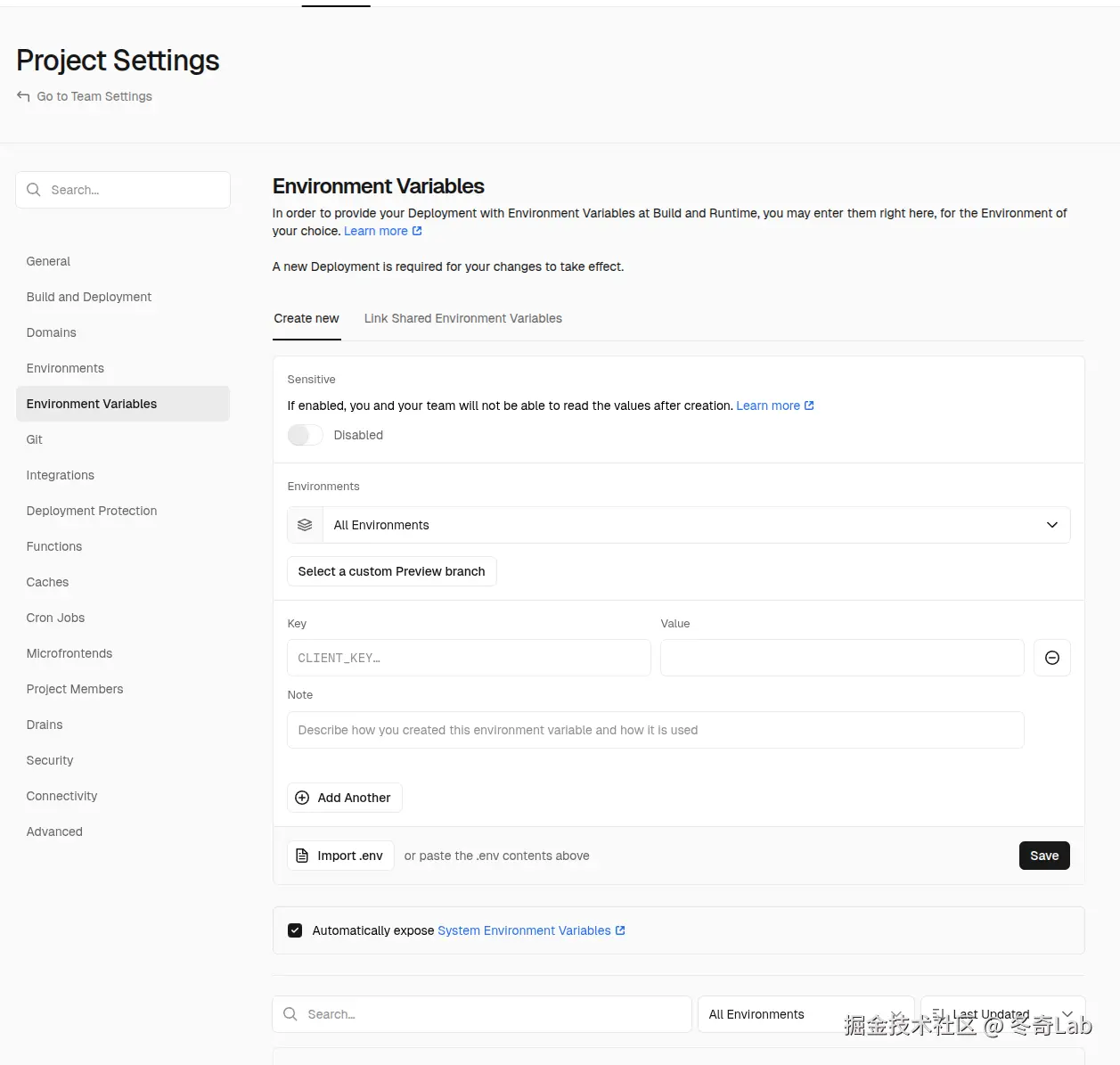Expand the All Environments dropdown chevron
This screenshot has height=1065, width=1120.
click(1051, 525)
